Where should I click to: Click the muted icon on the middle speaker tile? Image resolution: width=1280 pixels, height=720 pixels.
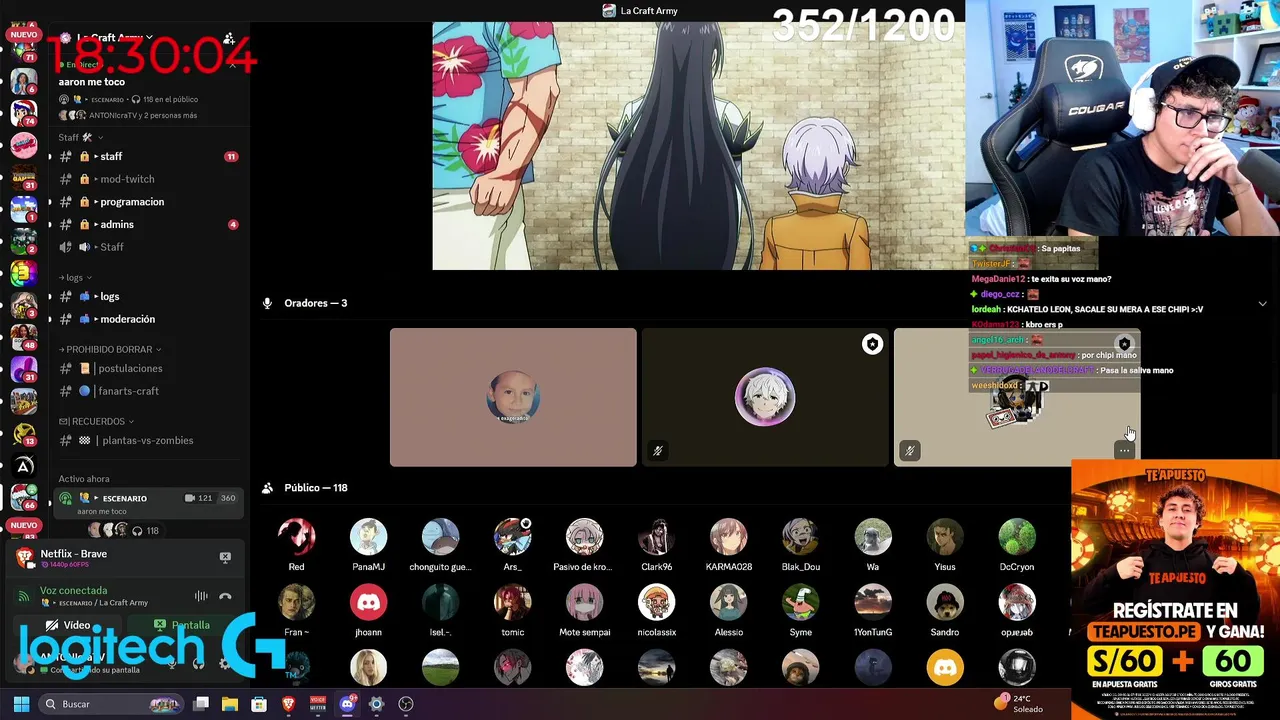[x=657, y=451]
